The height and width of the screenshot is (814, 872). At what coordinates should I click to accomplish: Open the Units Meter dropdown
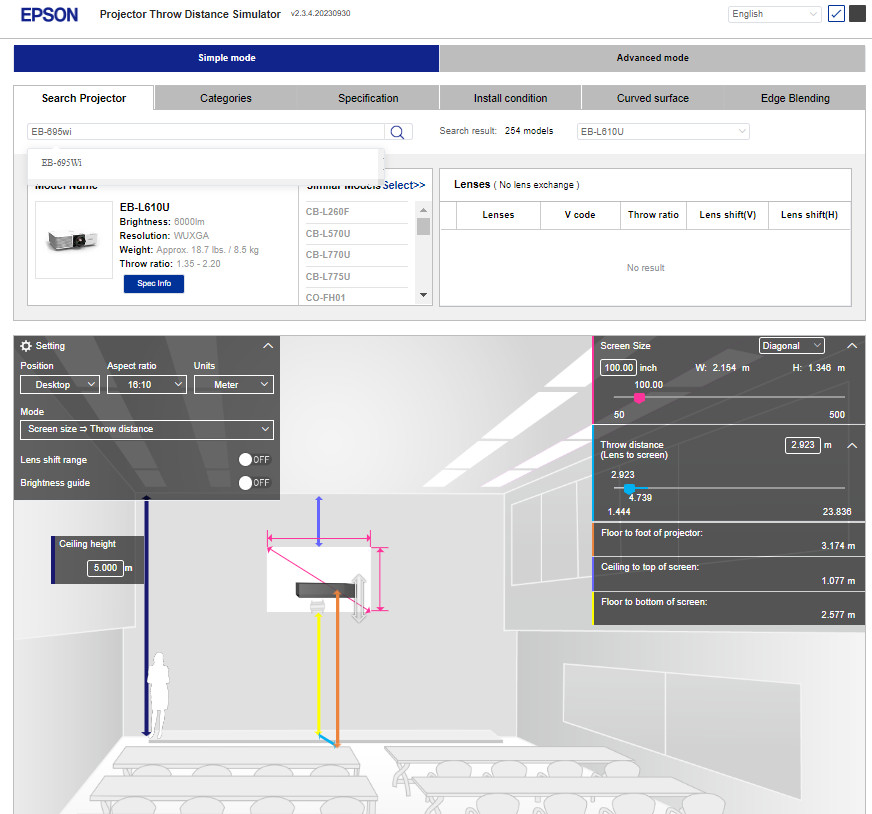[234, 385]
